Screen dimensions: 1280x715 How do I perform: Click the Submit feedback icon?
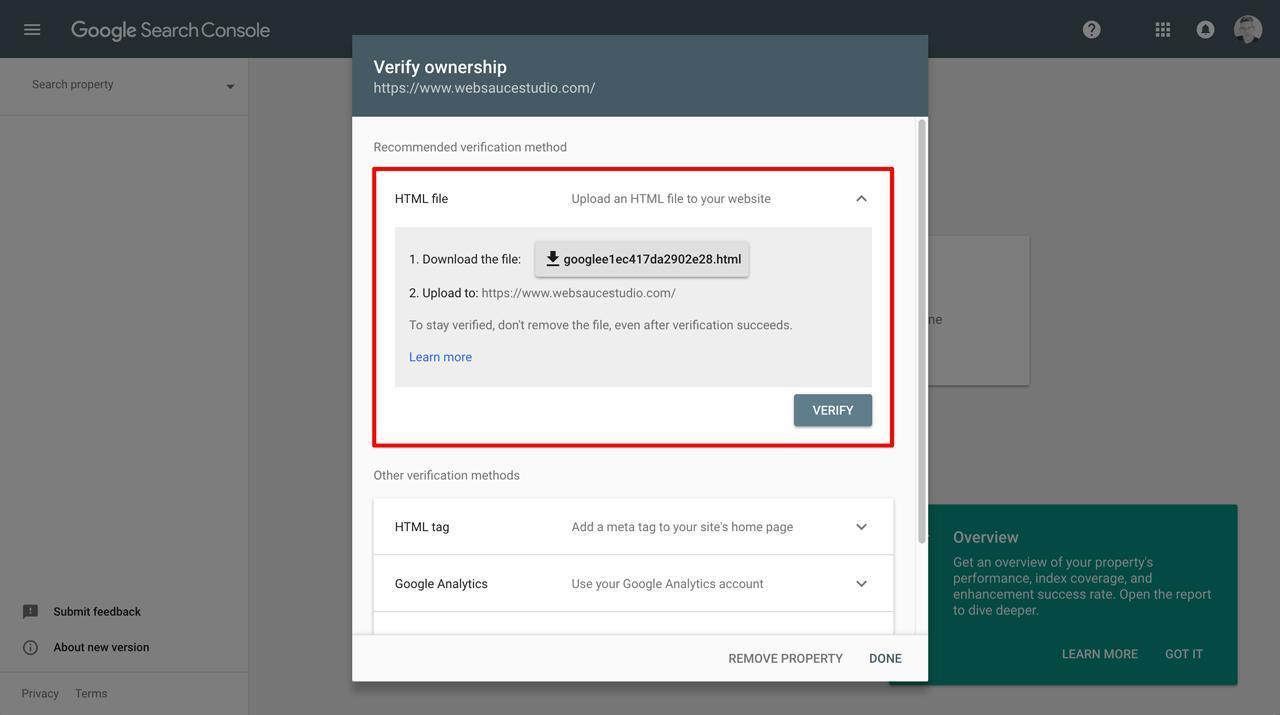coord(30,611)
